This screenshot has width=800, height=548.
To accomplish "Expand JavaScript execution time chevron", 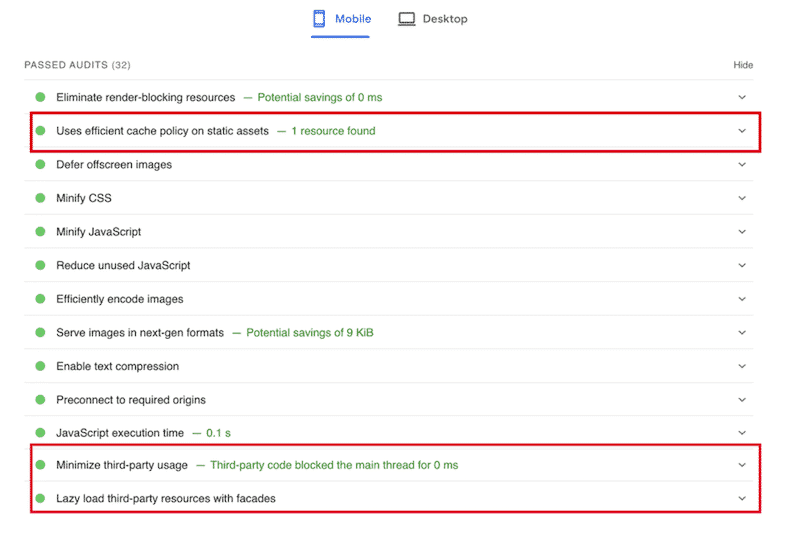I will pos(742,433).
